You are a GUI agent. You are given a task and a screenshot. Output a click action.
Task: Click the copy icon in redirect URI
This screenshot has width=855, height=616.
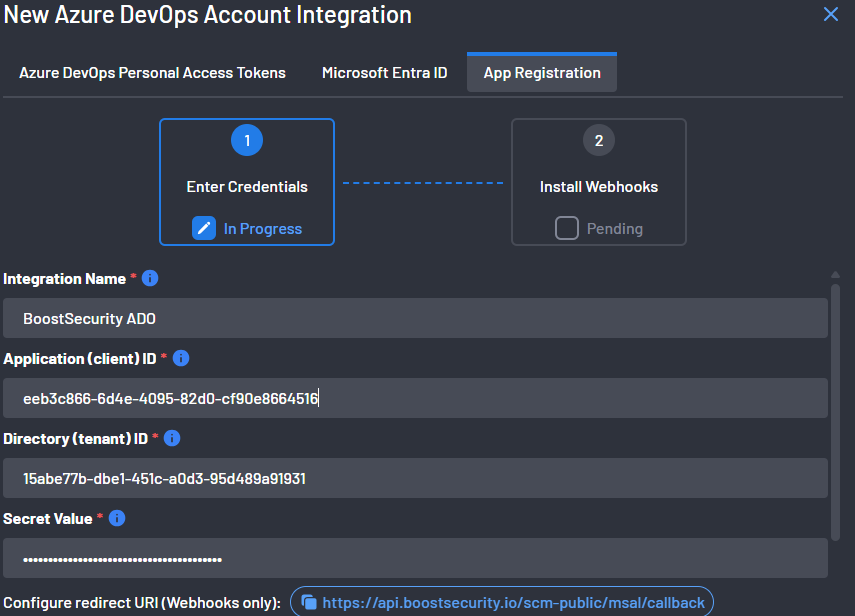point(309,602)
